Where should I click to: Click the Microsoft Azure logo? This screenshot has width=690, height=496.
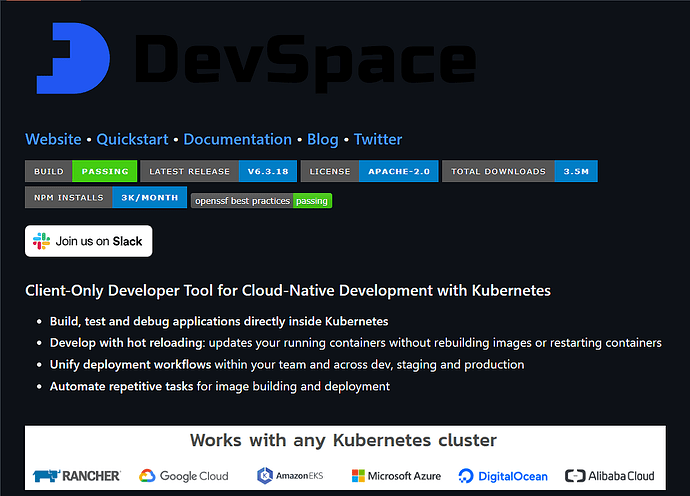point(397,476)
